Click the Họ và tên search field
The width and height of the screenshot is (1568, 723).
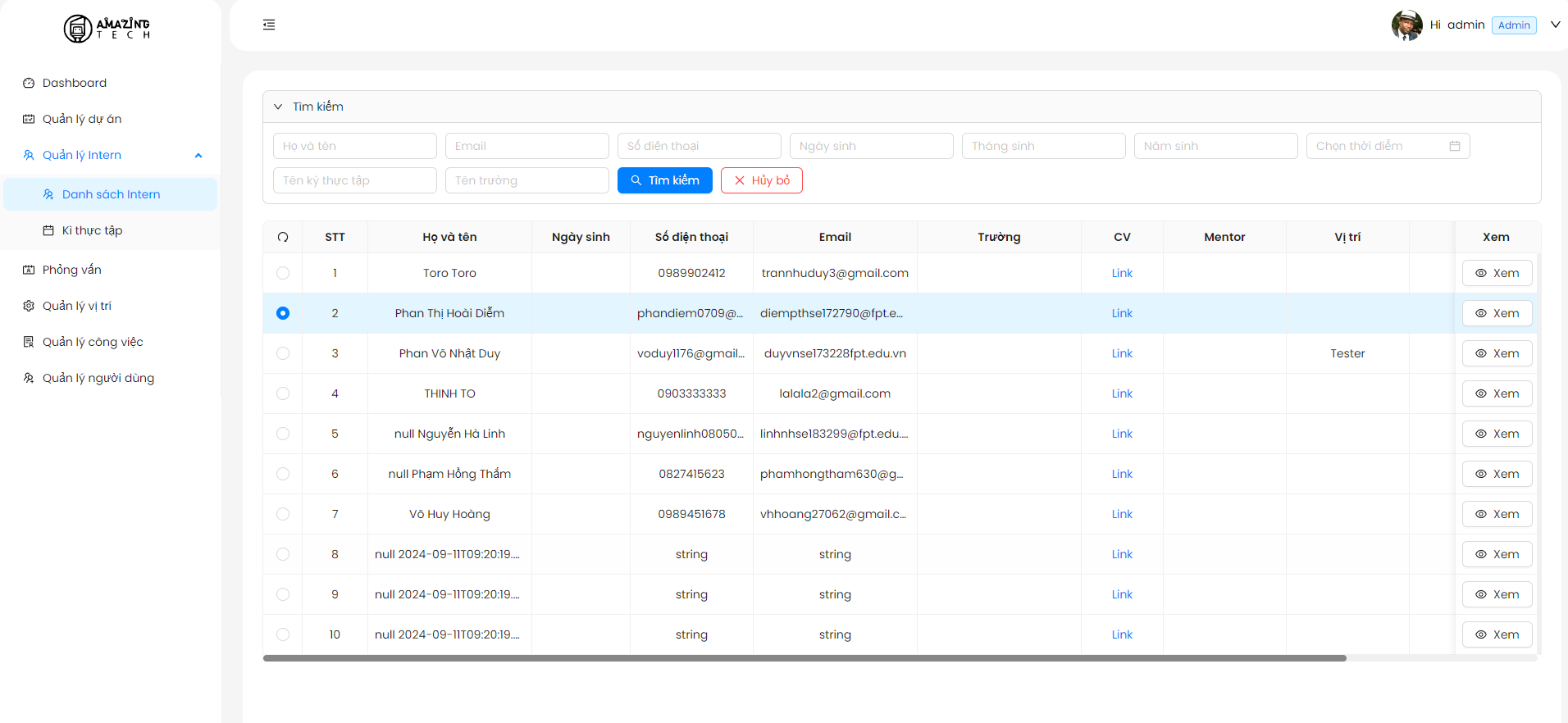(354, 146)
